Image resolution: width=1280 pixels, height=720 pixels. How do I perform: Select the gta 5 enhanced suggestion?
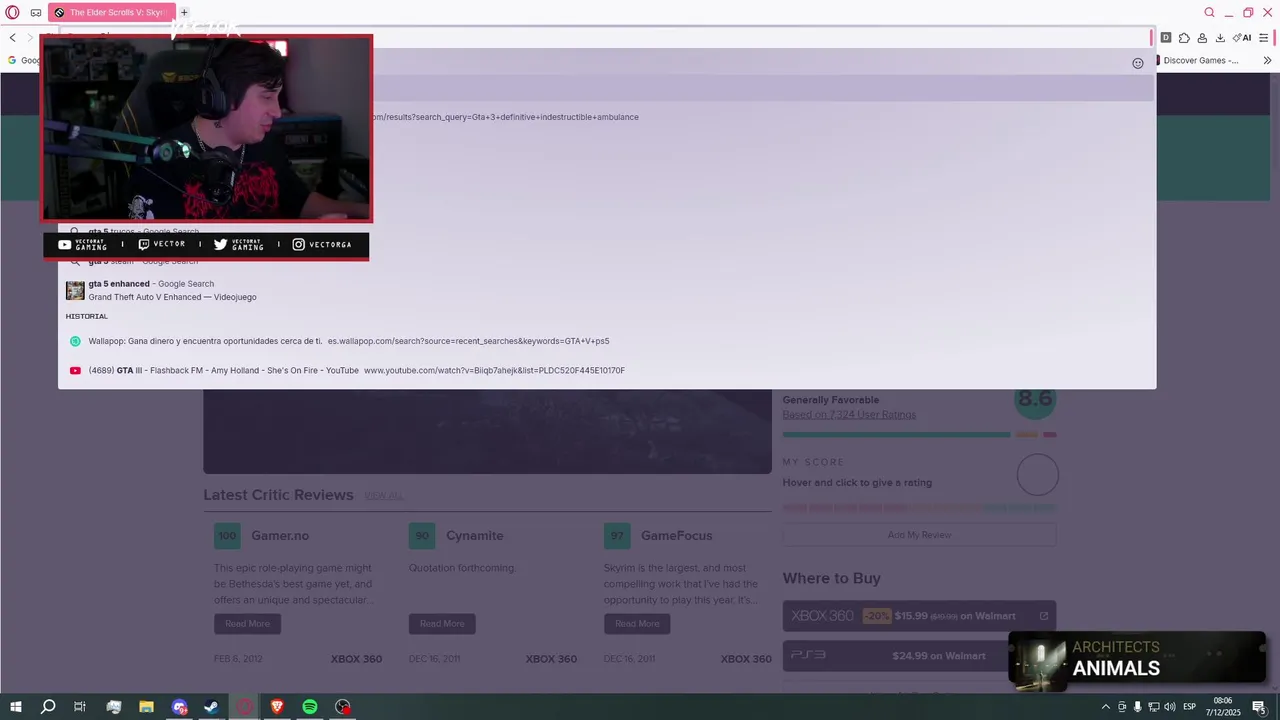point(606,290)
